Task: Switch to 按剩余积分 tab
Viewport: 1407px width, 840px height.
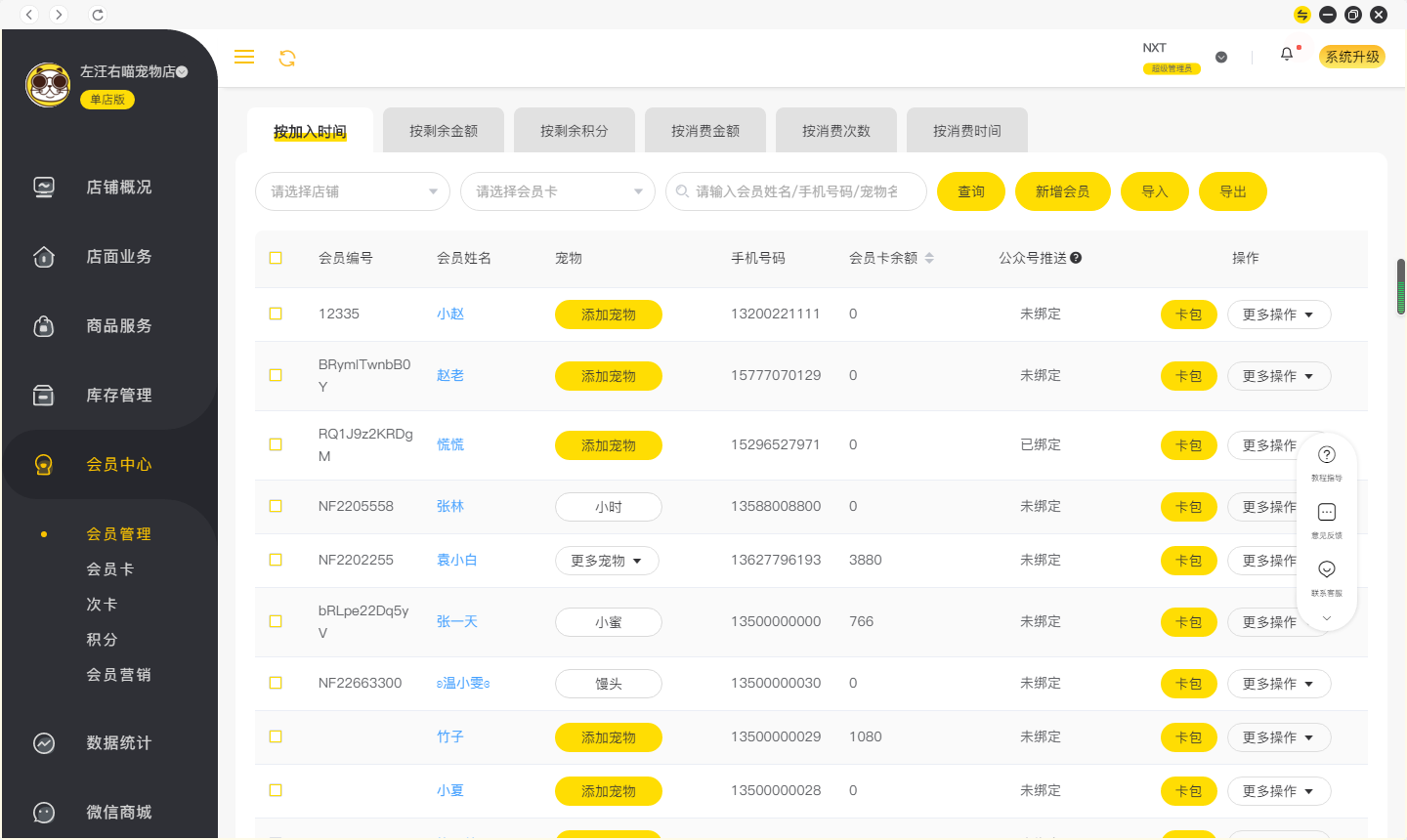Action: (575, 130)
